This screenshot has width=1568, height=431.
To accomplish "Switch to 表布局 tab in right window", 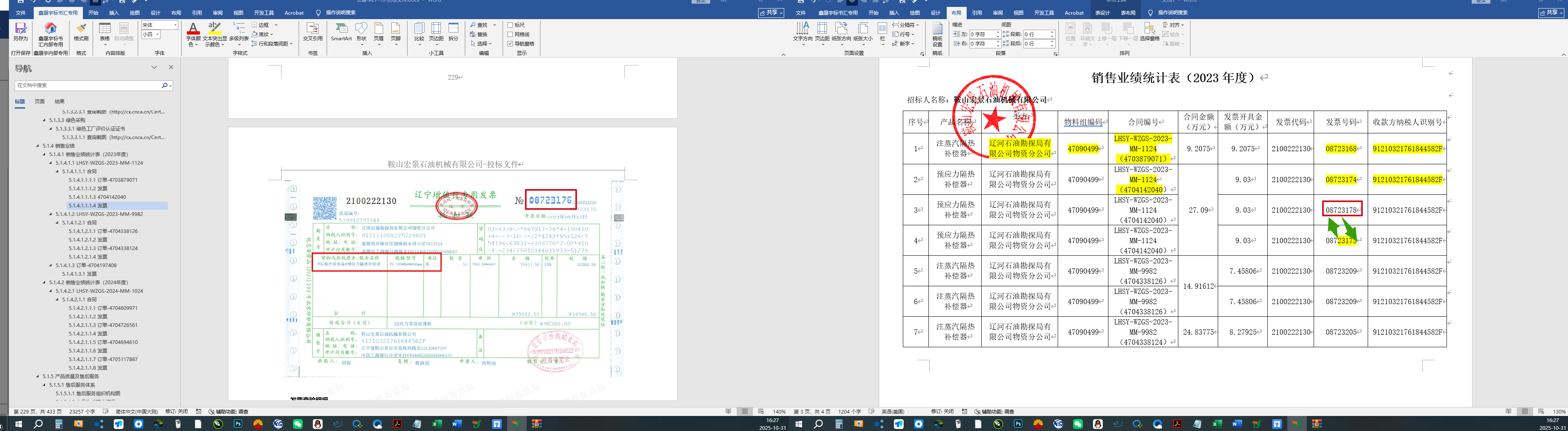I will point(1128,12).
